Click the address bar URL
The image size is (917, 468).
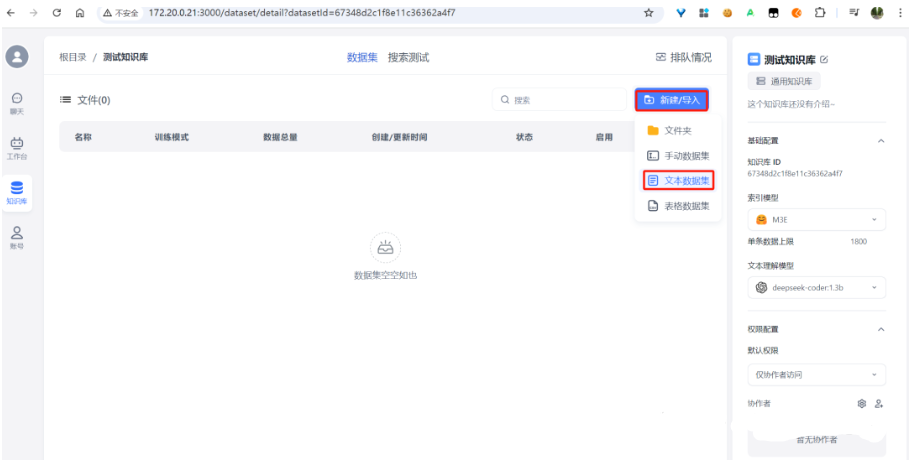pos(302,12)
